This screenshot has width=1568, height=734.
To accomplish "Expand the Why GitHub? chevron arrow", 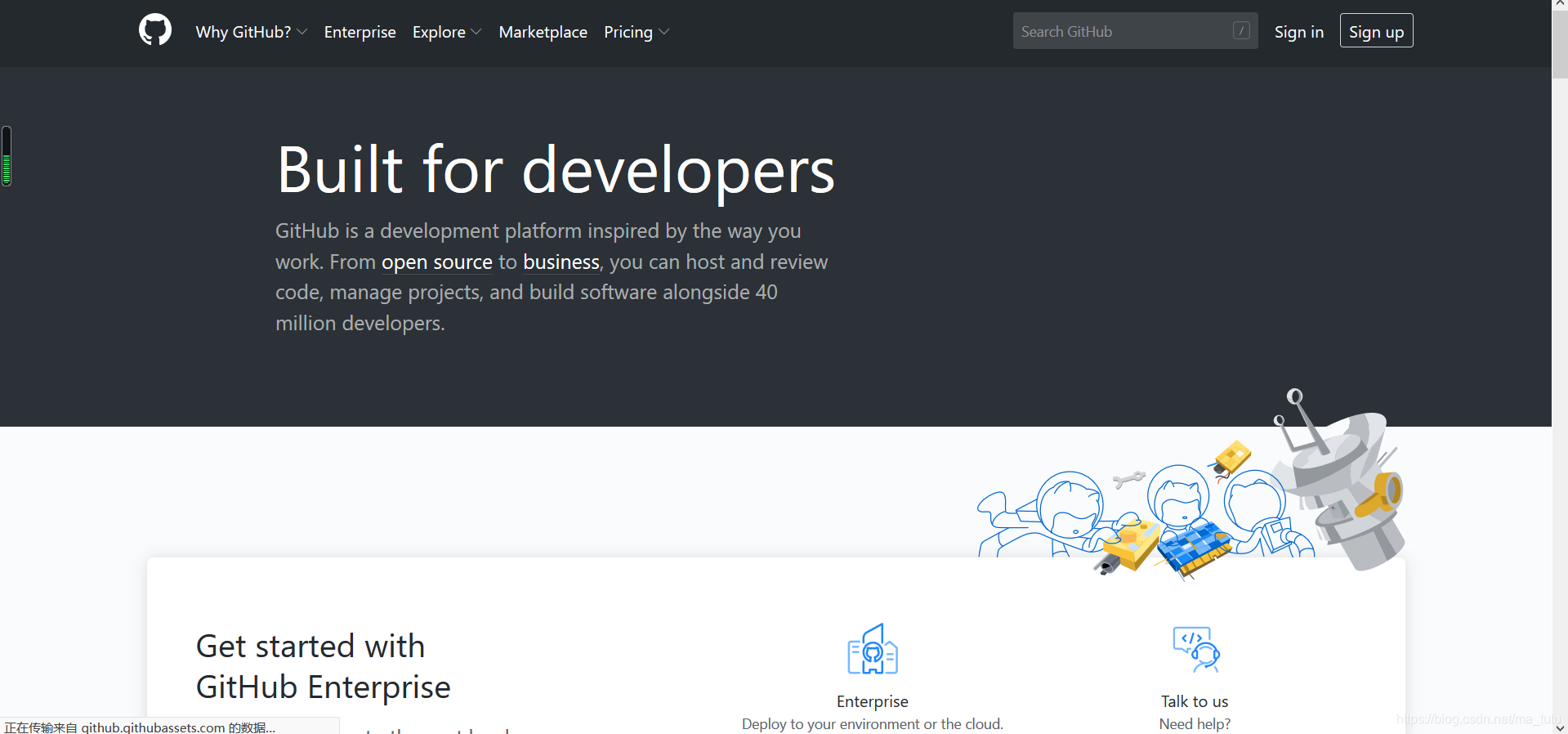I will click(x=302, y=32).
